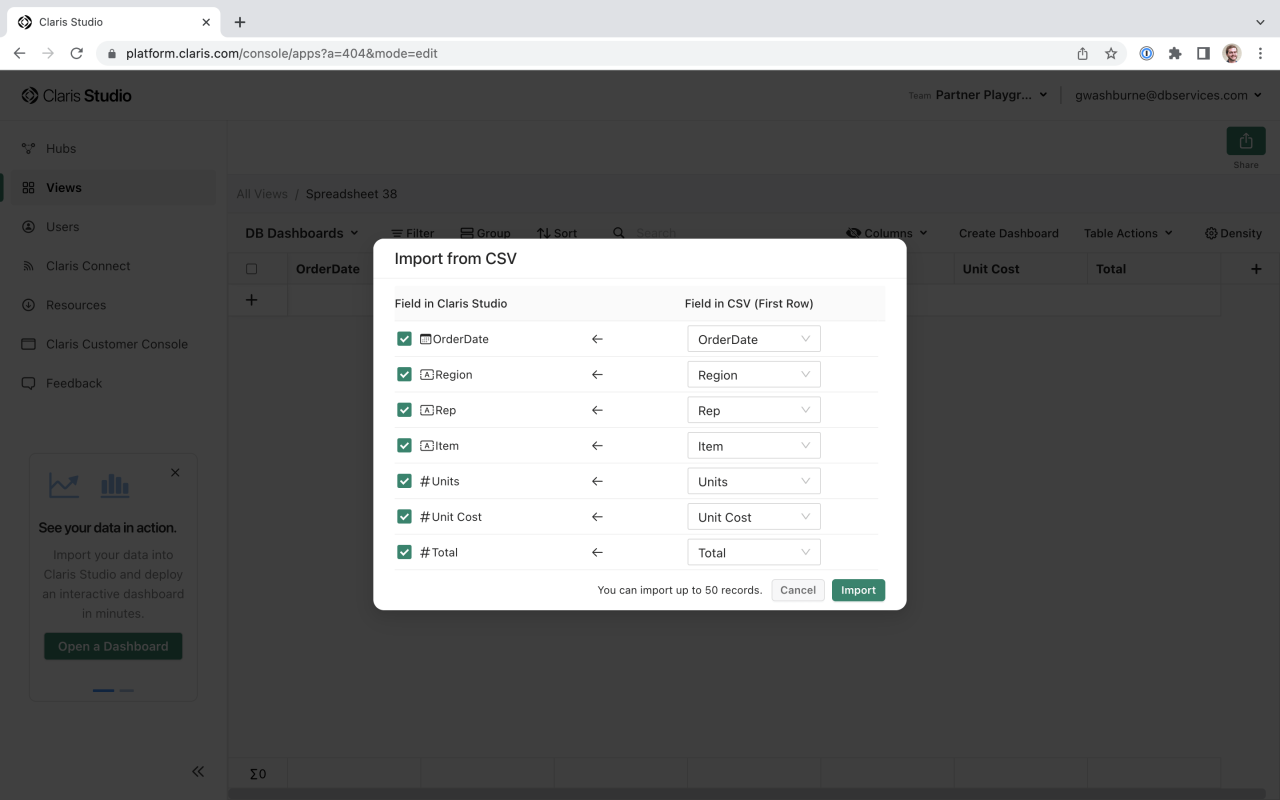Toggle the select-all checkbox in table header
This screenshot has height=800, width=1280.
(251, 269)
